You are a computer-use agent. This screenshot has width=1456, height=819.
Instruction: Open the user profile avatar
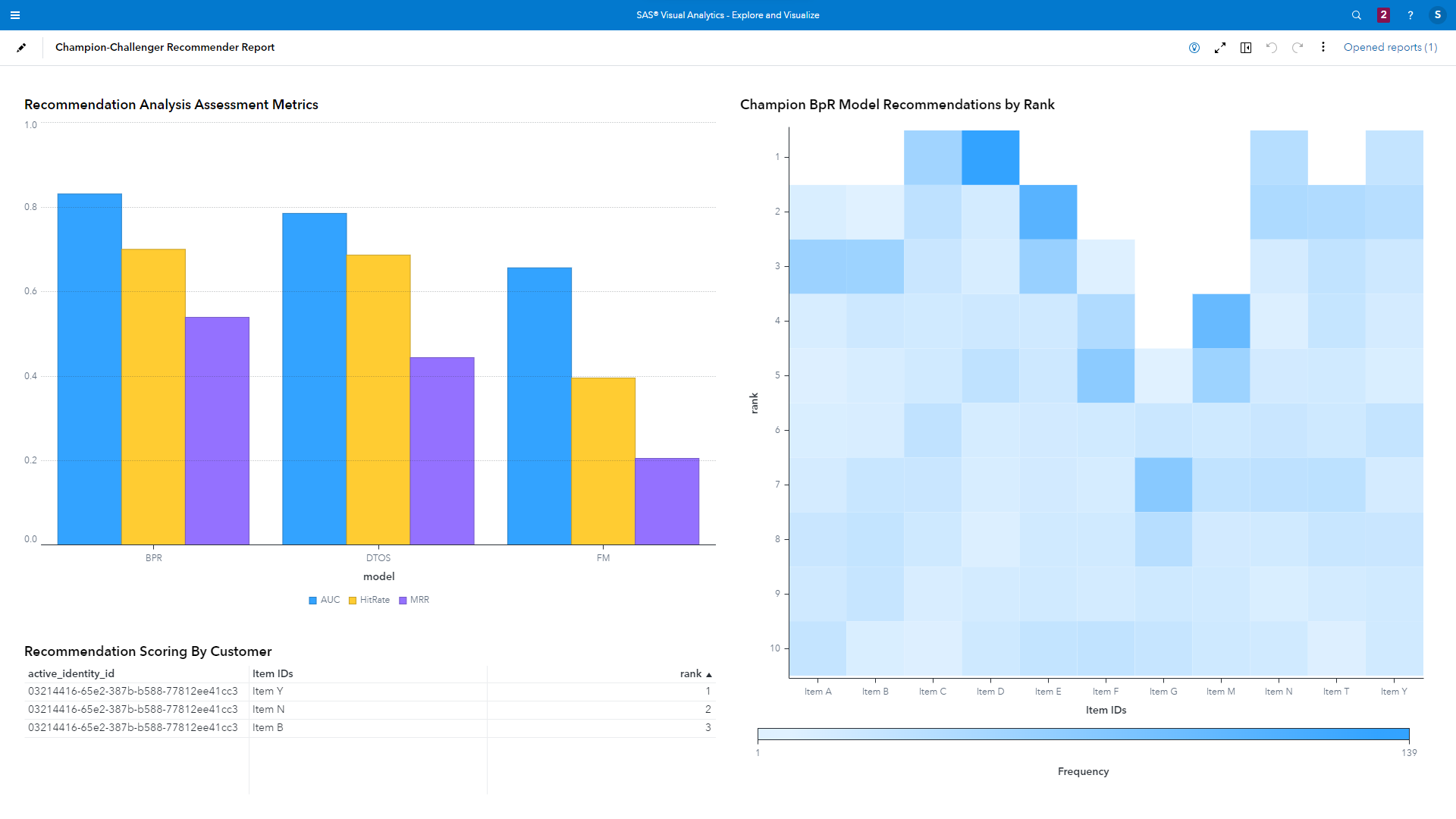[x=1438, y=15]
